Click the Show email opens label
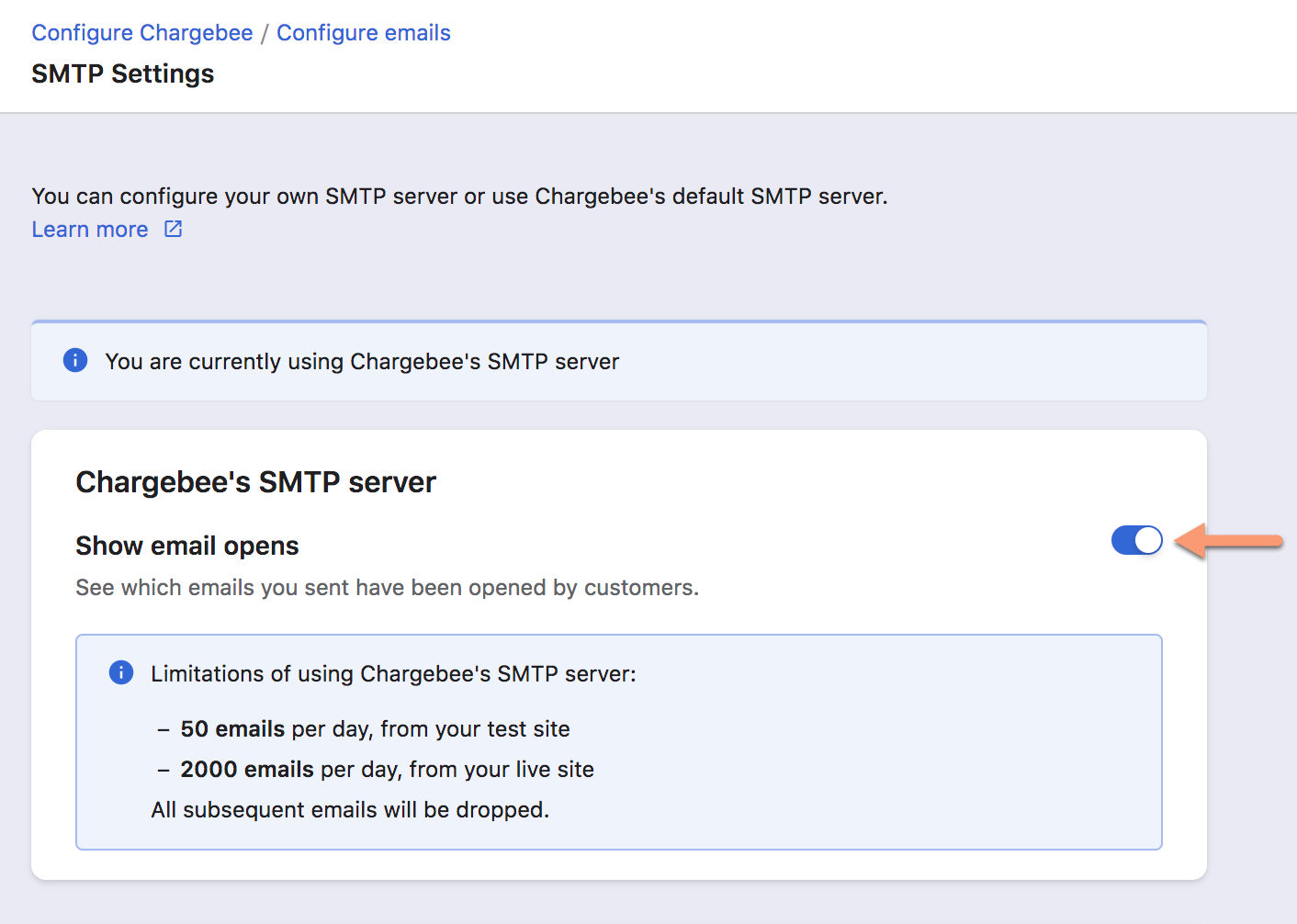Viewport: 1297px width, 924px height. [x=187, y=546]
